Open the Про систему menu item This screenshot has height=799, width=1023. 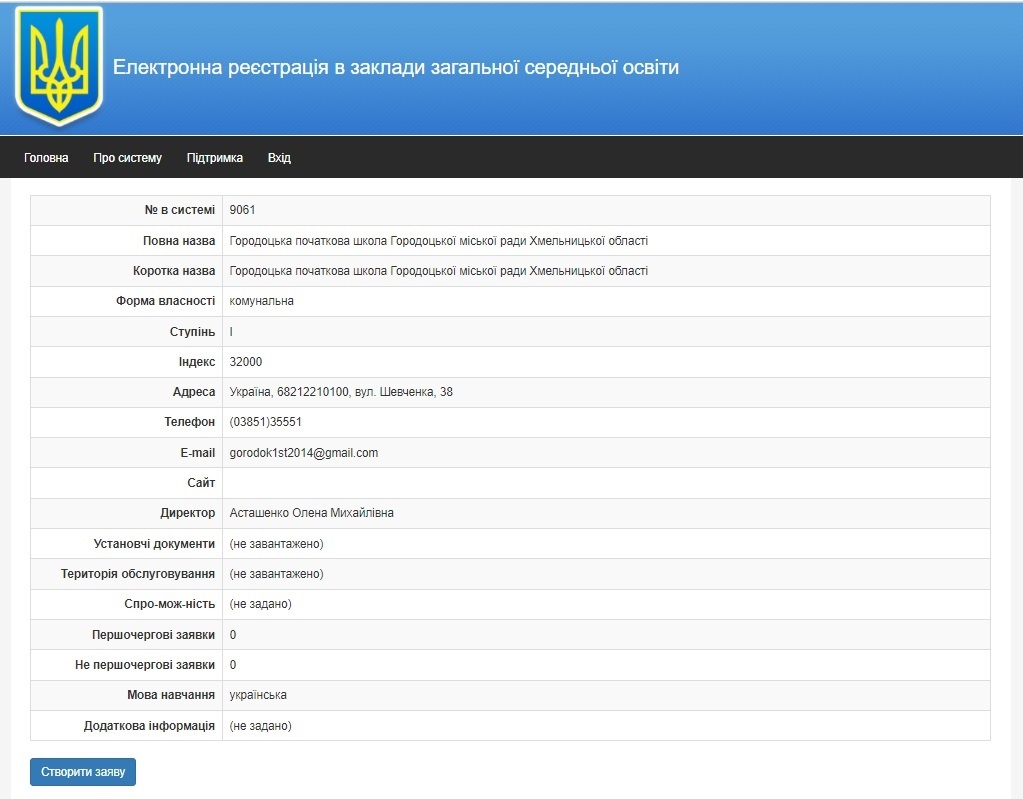point(127,158)
